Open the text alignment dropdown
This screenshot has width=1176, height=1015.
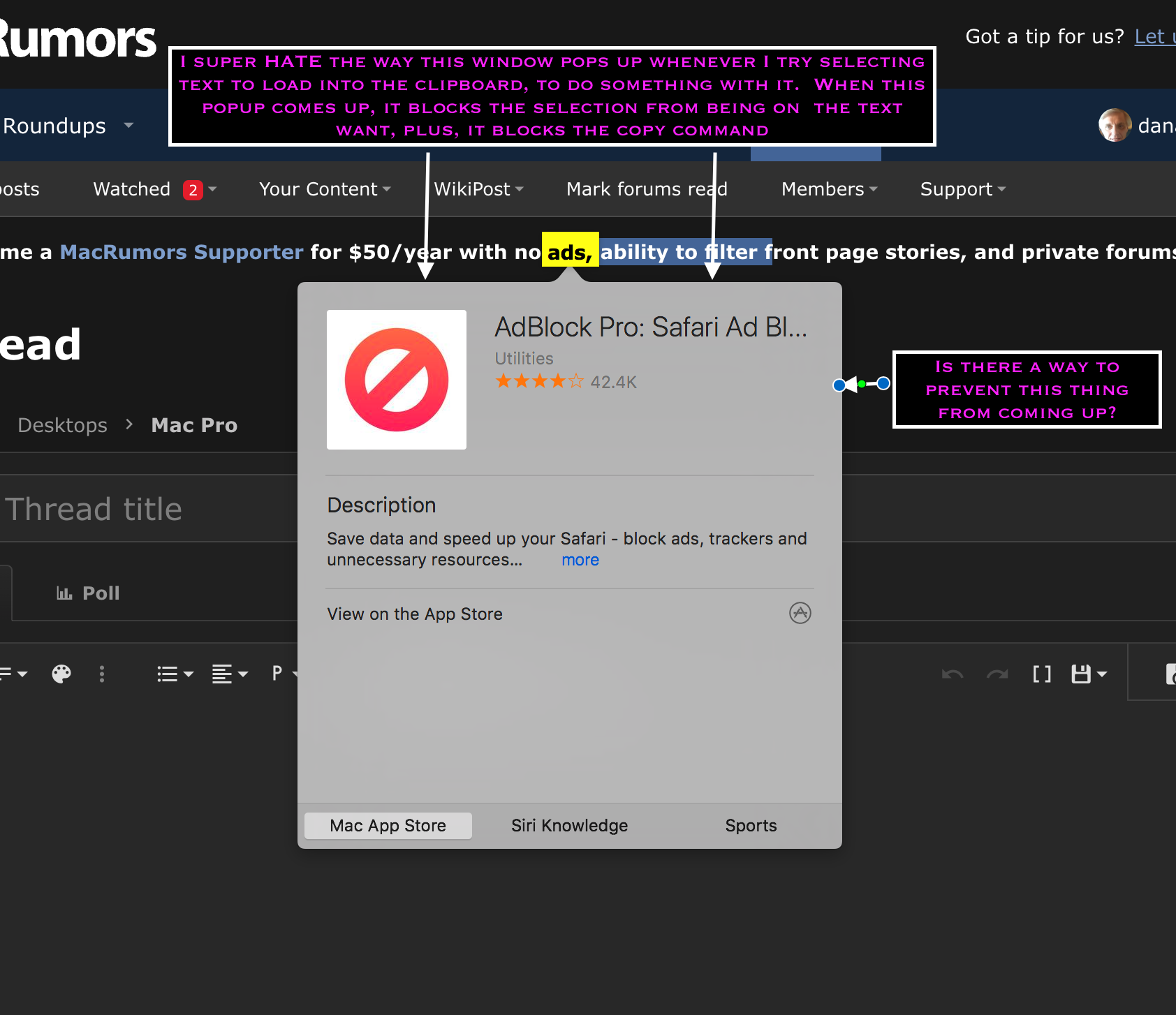[x=230, y=674]
